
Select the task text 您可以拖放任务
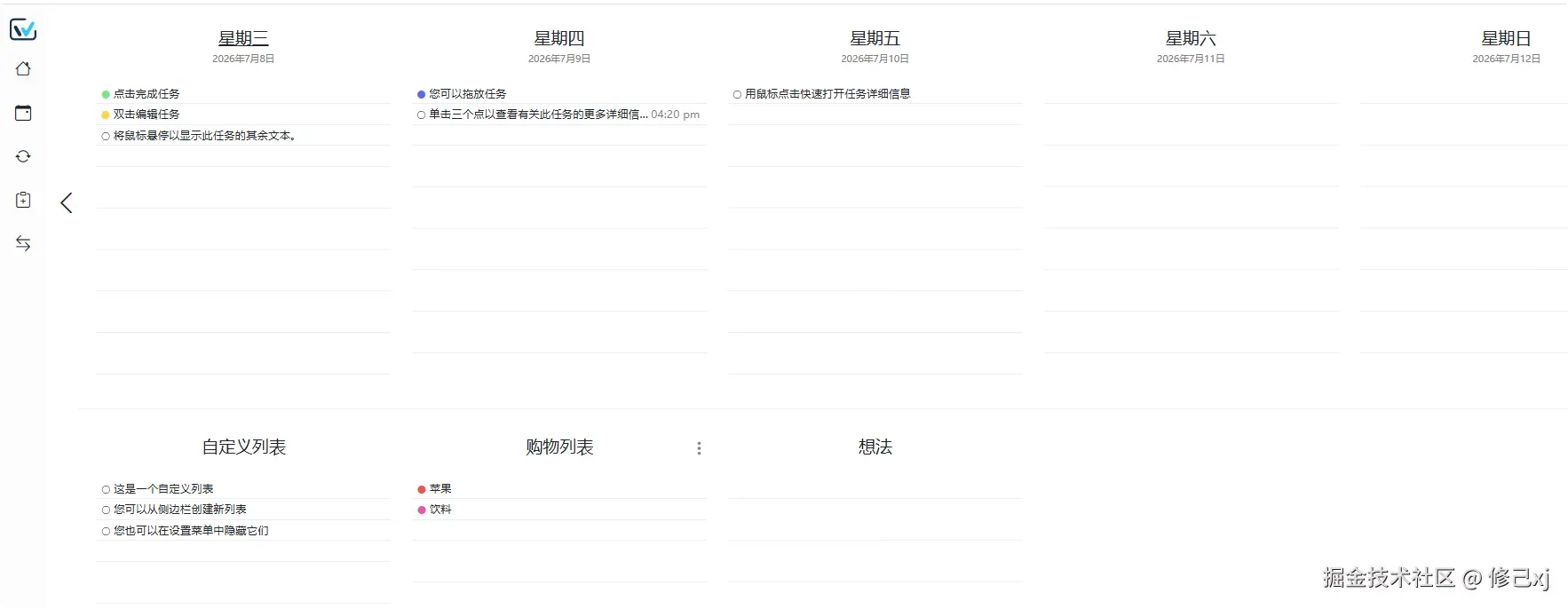pyautogui.click(x=468, y=94)
